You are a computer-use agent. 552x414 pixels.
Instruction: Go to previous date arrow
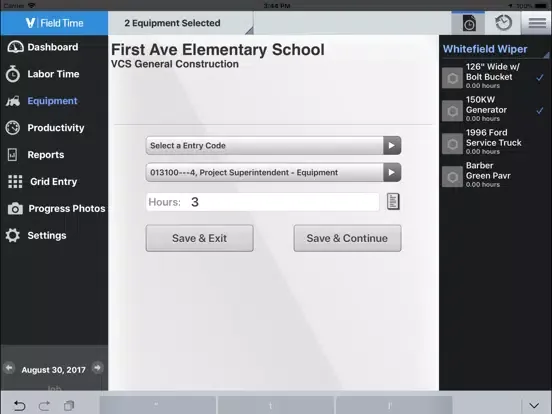pos(9,368)
